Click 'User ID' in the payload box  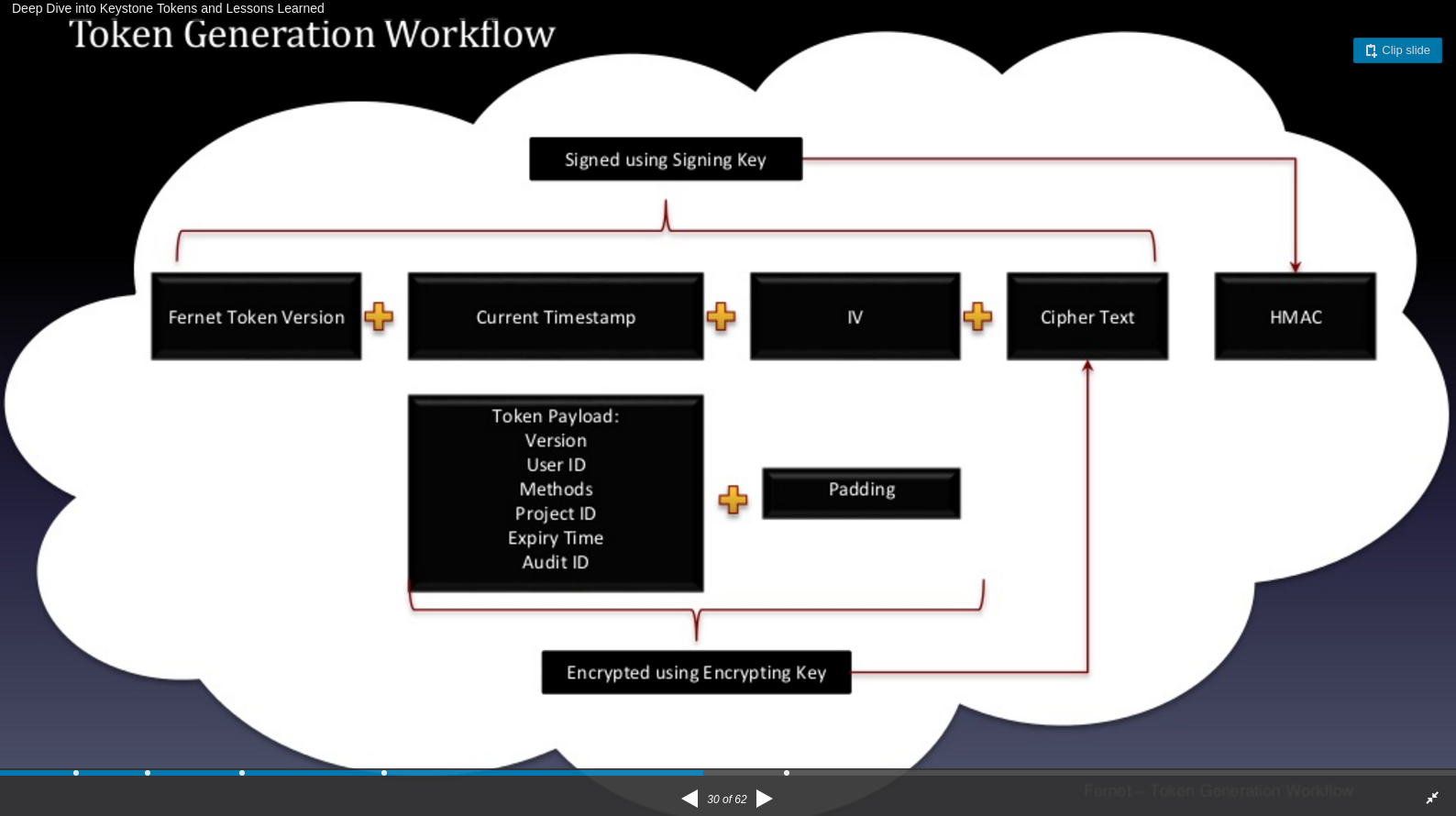point(556,465)
